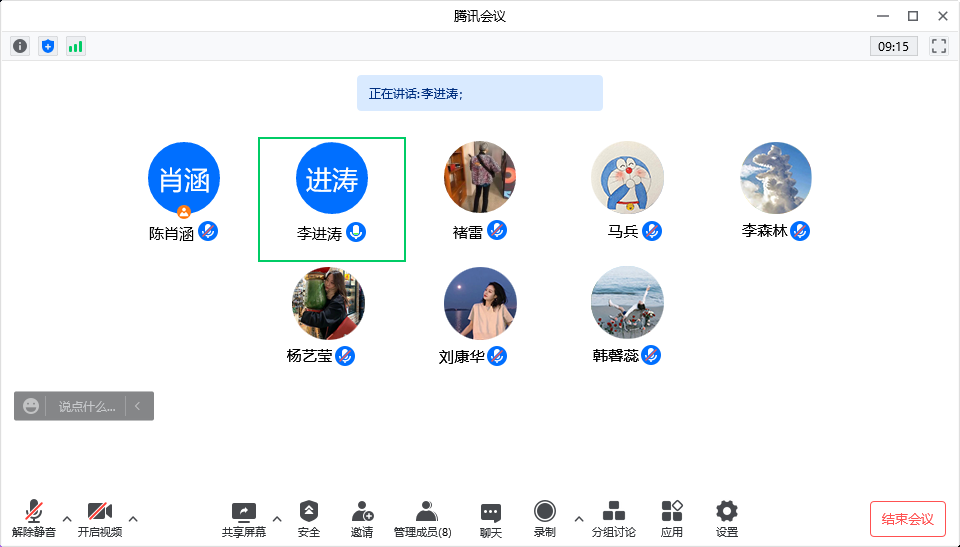Screen dimensions: 960x547
Task: Open the Chat (聊天) panel
Action: coord(490,519)
